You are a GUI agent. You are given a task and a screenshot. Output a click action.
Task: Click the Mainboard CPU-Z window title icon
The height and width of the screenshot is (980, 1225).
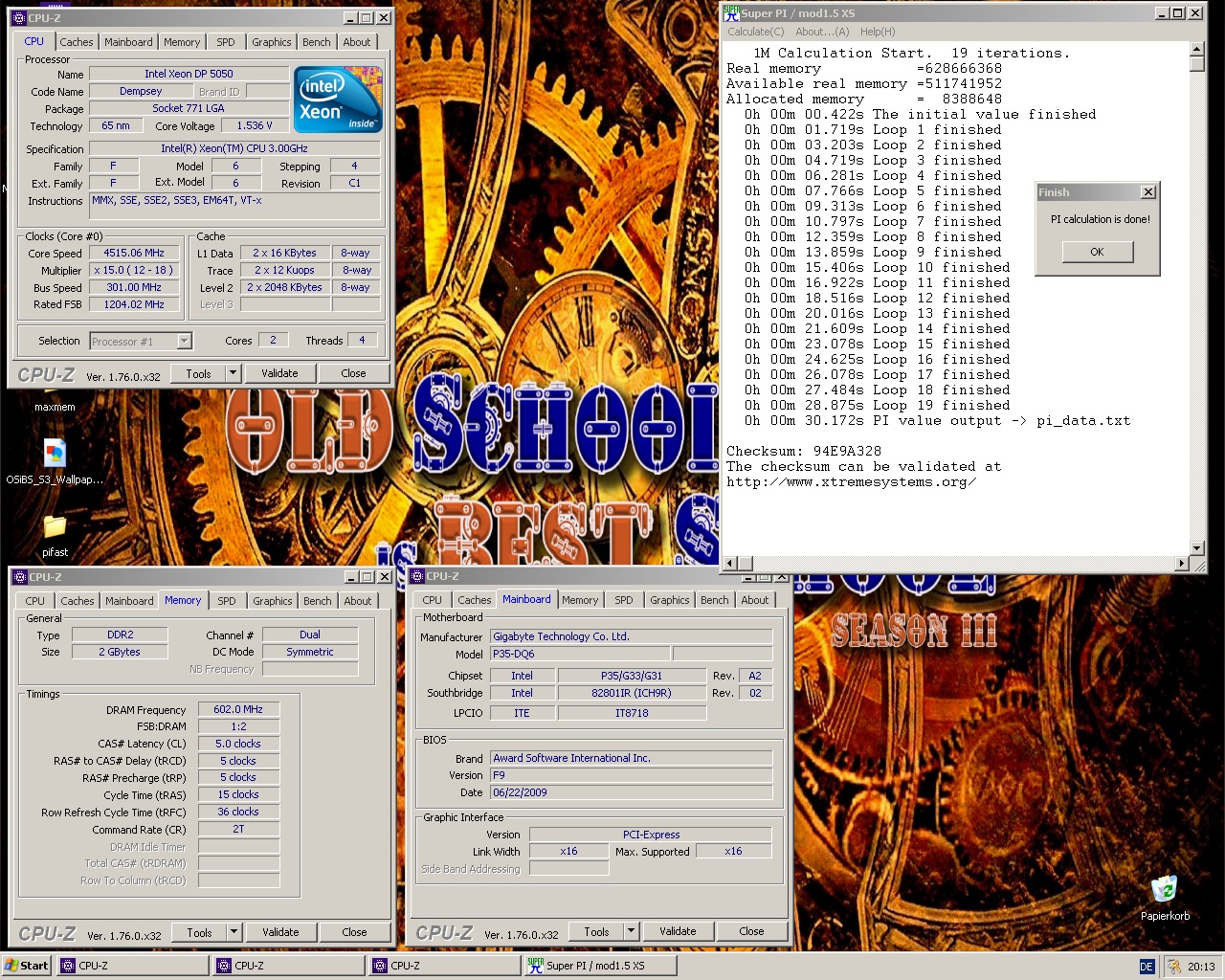click(x=416, y=576)
